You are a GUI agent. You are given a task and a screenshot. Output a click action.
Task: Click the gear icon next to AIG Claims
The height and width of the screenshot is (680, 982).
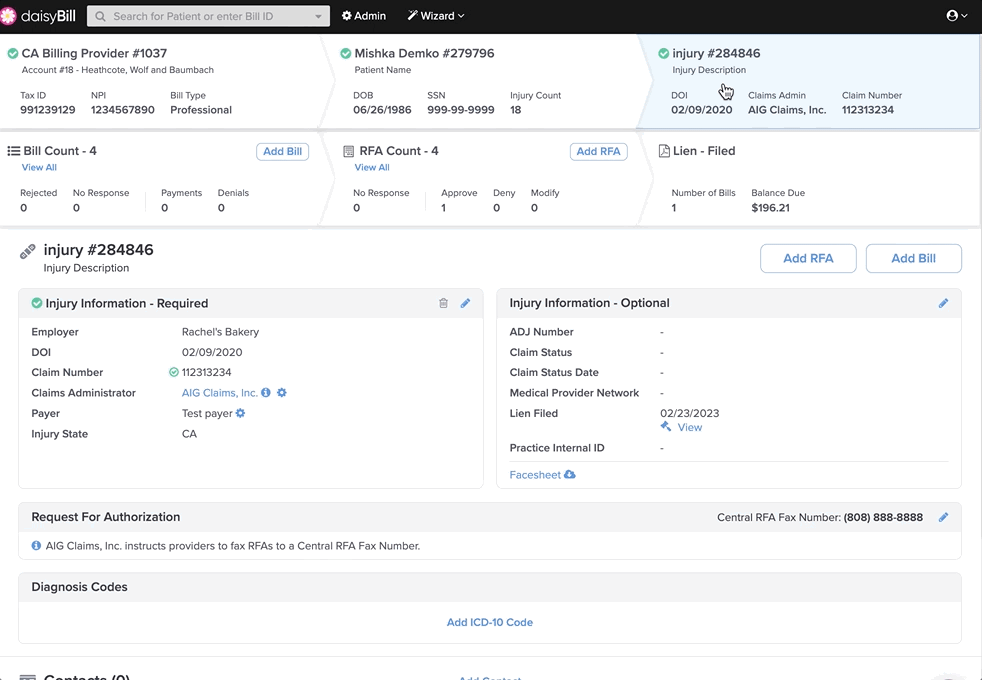pyautogui.click(x=282, y=393)
